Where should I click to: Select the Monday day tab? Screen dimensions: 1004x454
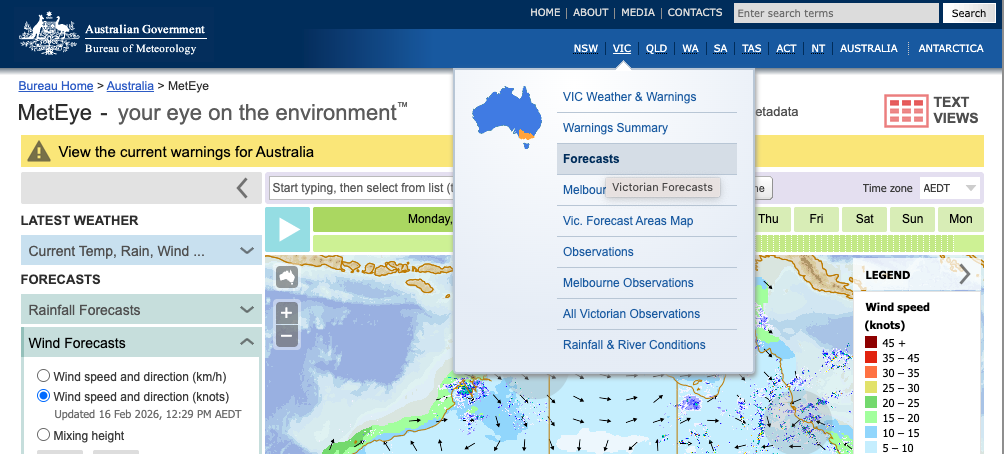[384, 219]
